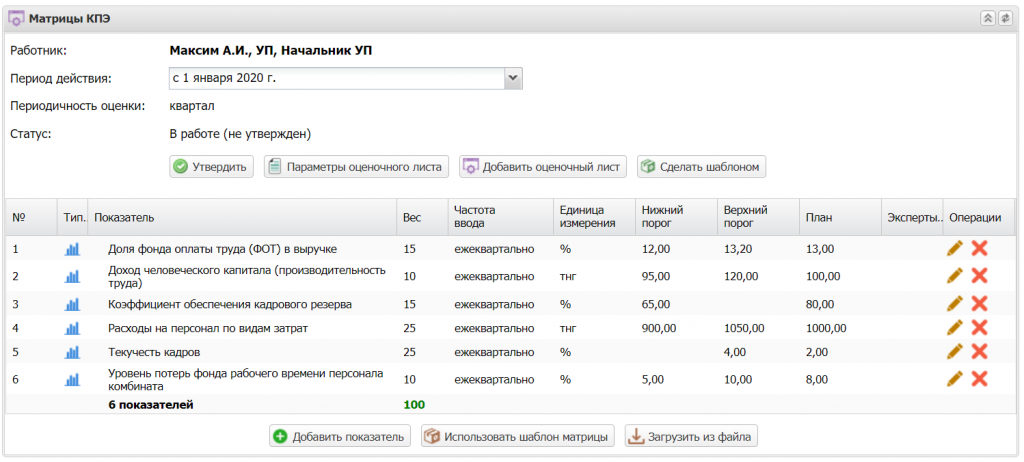1024x462 pixels.
Task: Sort by the Показатель column header
Action: 242,218
